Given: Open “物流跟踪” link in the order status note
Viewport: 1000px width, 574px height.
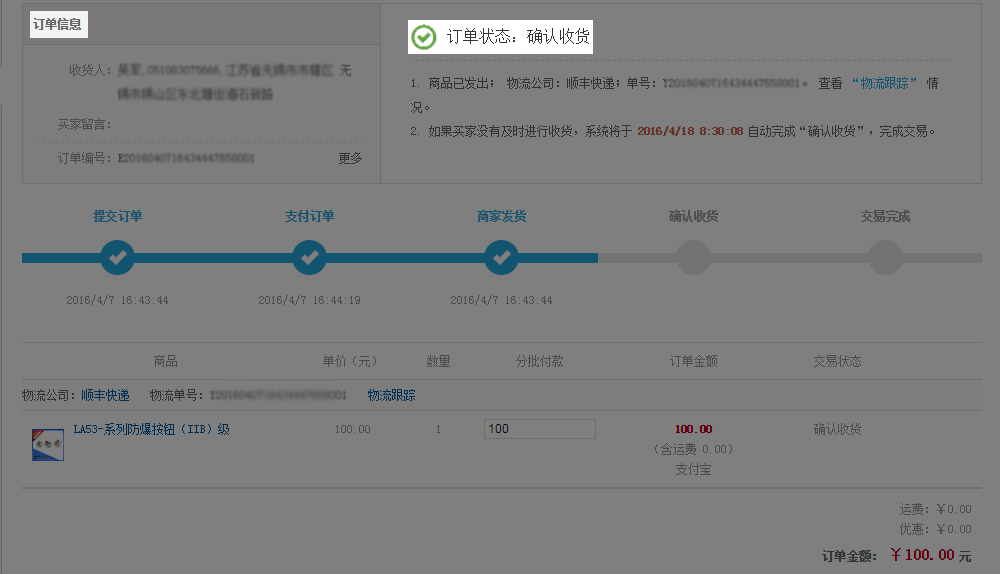Looking at the screenshot, I should (884, 83).
